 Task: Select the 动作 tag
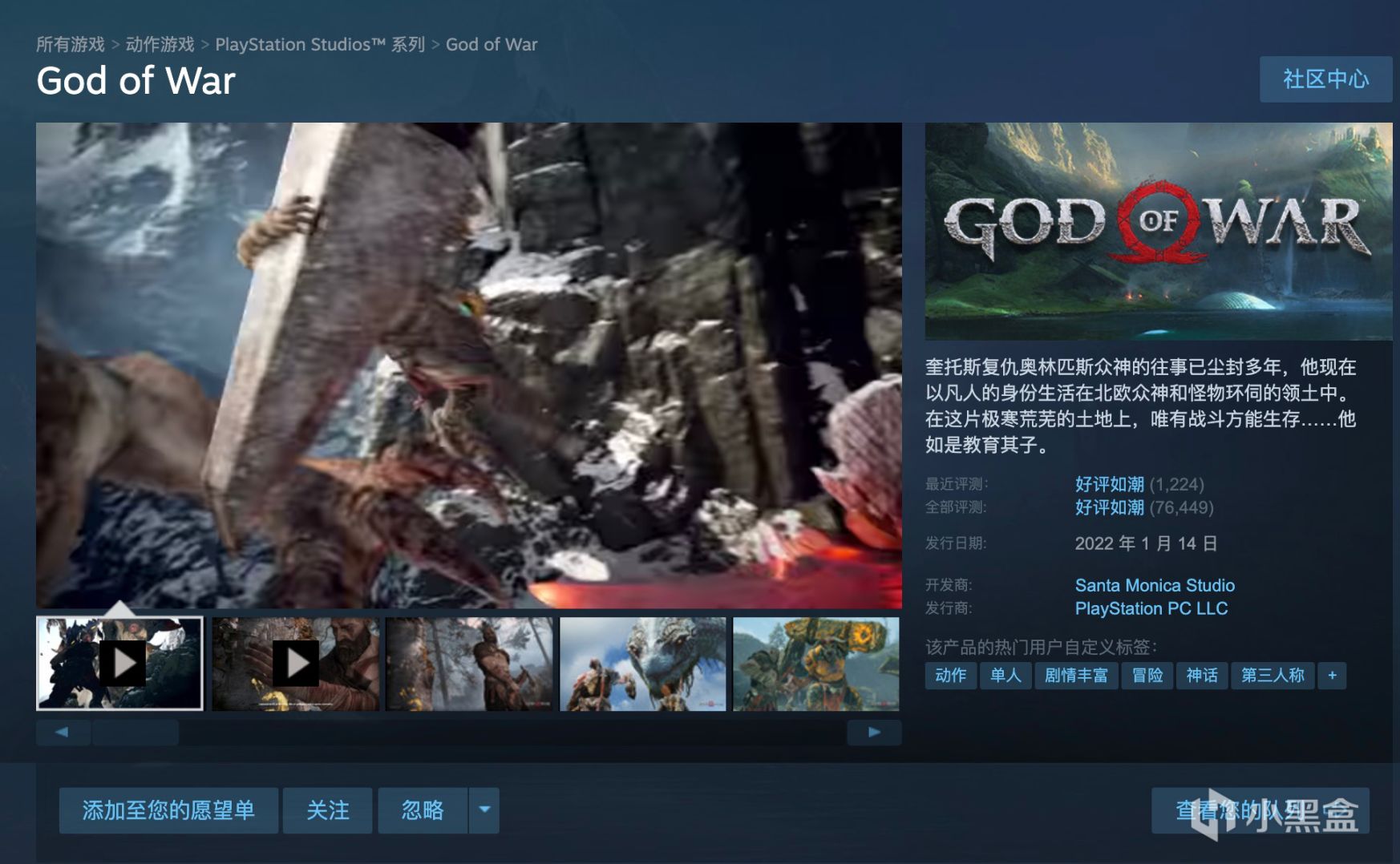tap(951, 676)
